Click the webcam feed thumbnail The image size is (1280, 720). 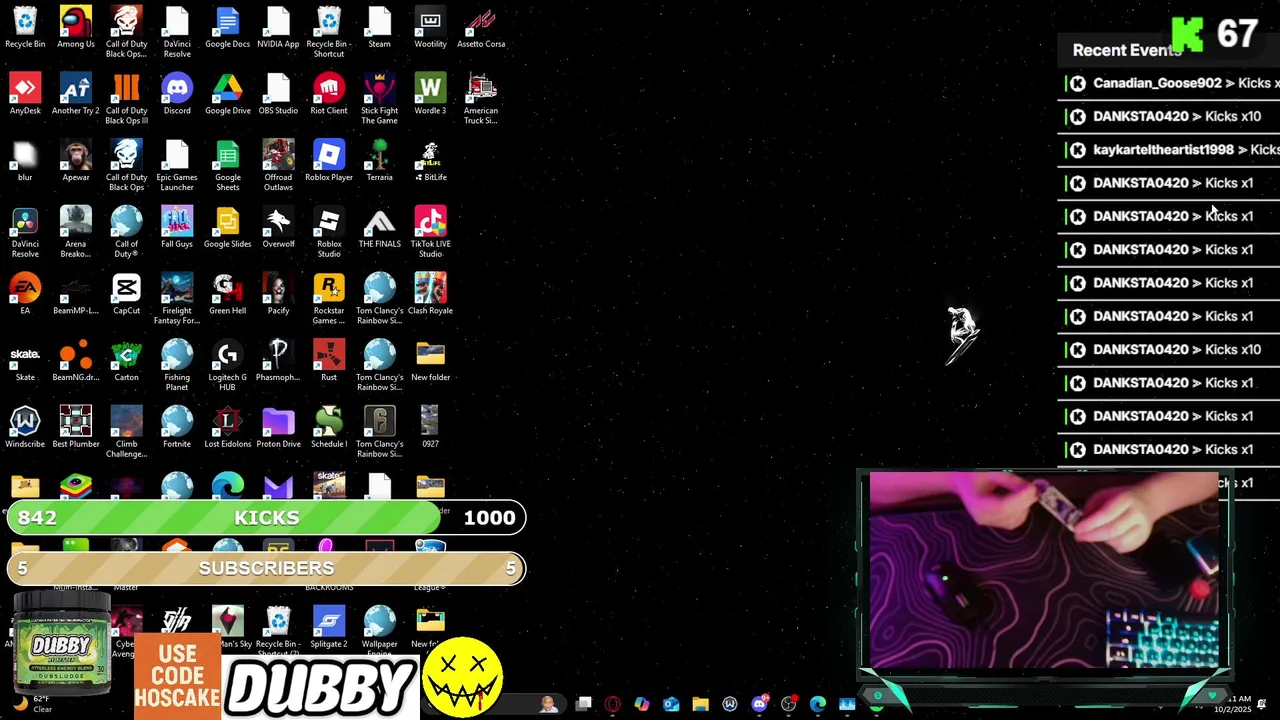pyautogui.click(x=1044, y=570)
